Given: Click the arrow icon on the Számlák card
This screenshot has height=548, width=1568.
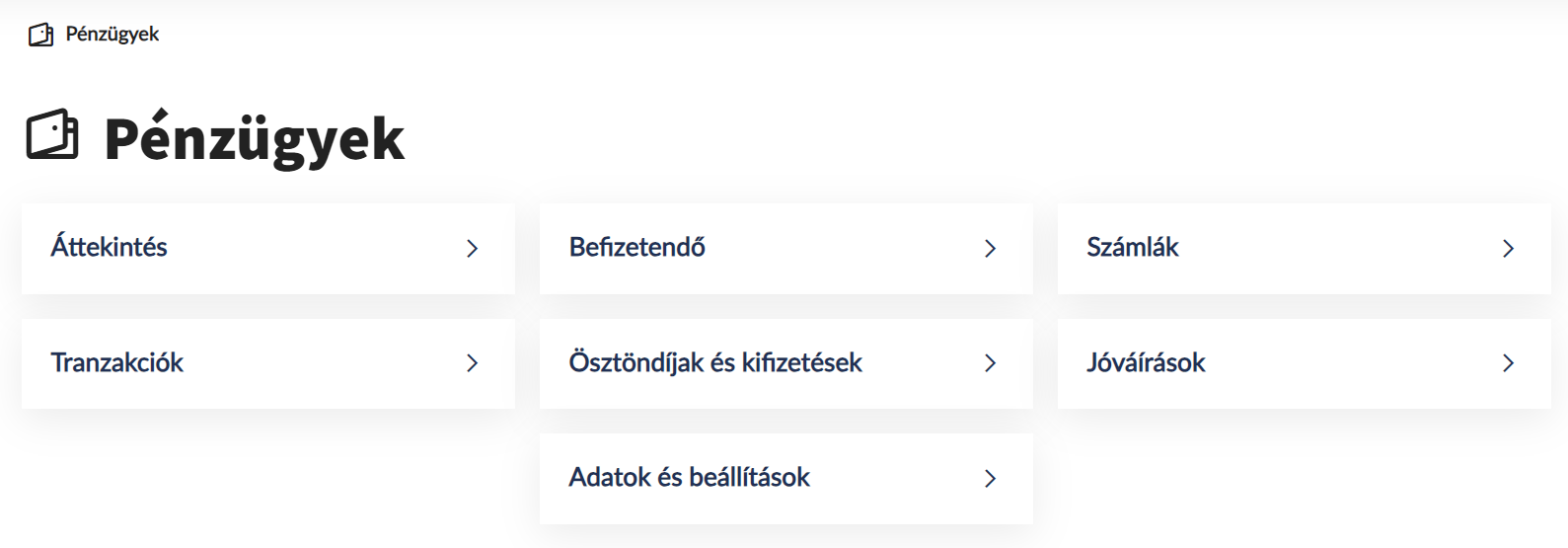Looking at the screenshot, I should click(1509, 249).
